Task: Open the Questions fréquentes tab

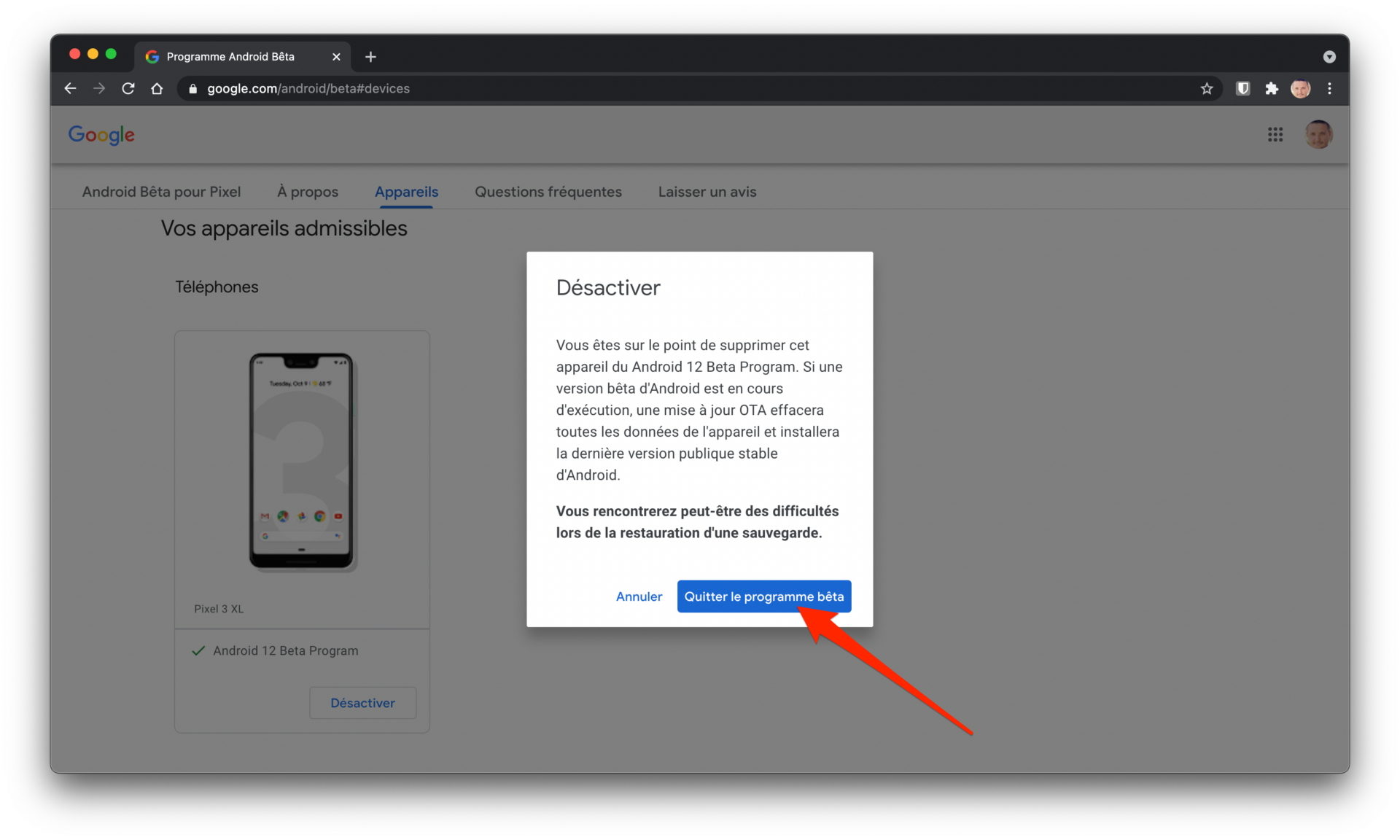Action: (548, 192)
